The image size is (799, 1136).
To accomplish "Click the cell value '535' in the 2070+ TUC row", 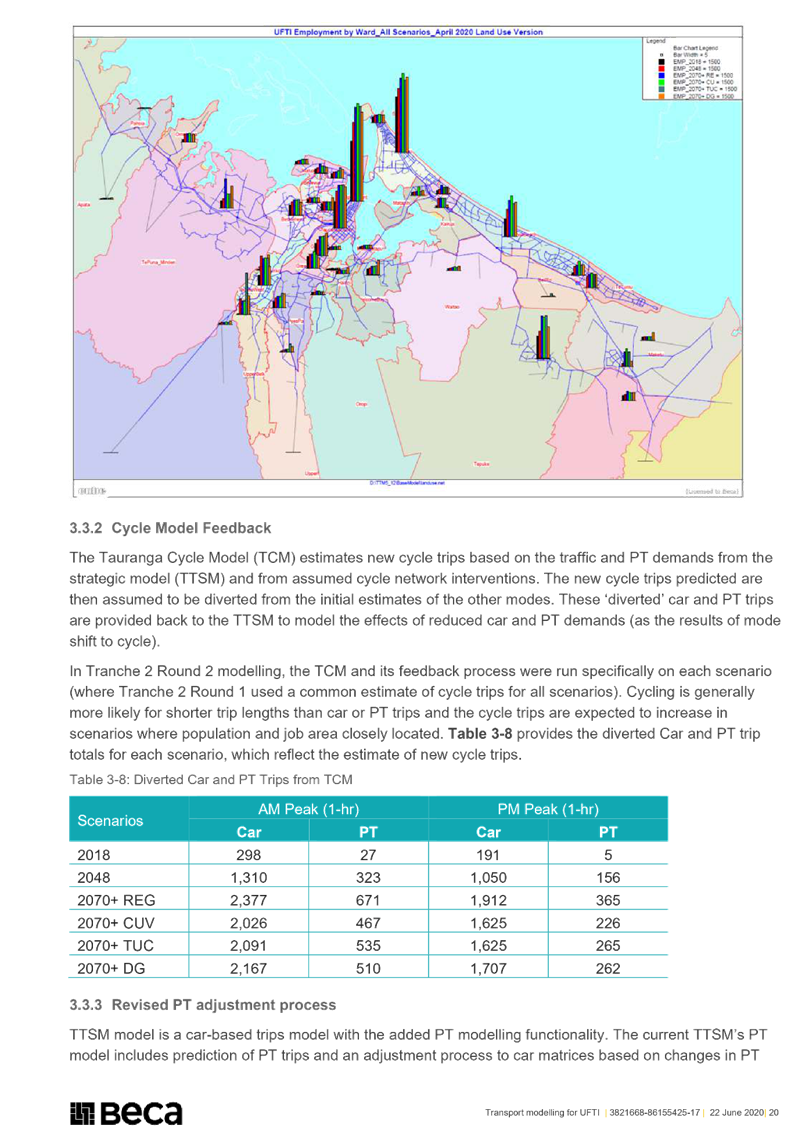I will click(368, 945).
